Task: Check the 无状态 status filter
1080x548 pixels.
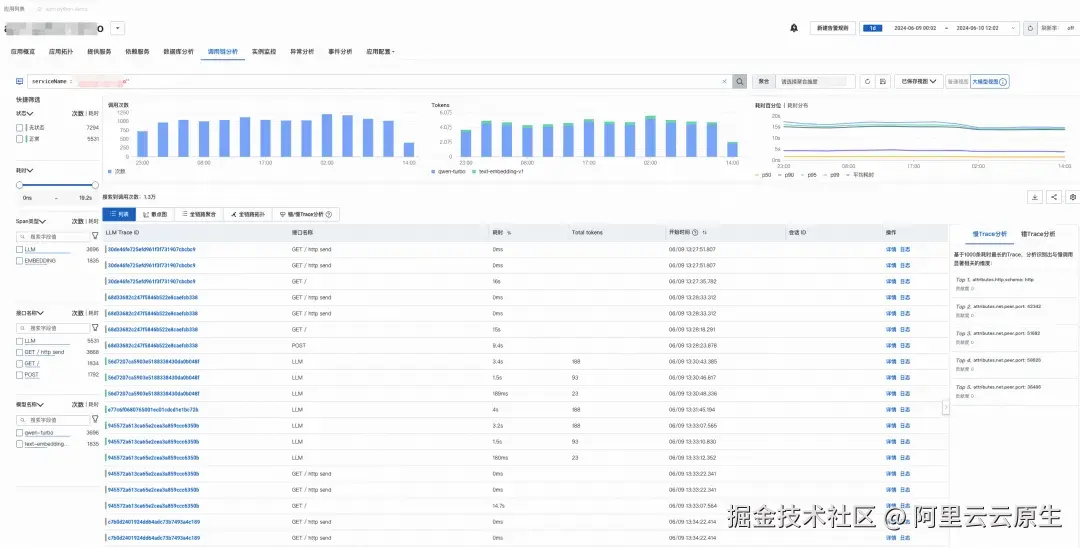Action: click(19, 127)
